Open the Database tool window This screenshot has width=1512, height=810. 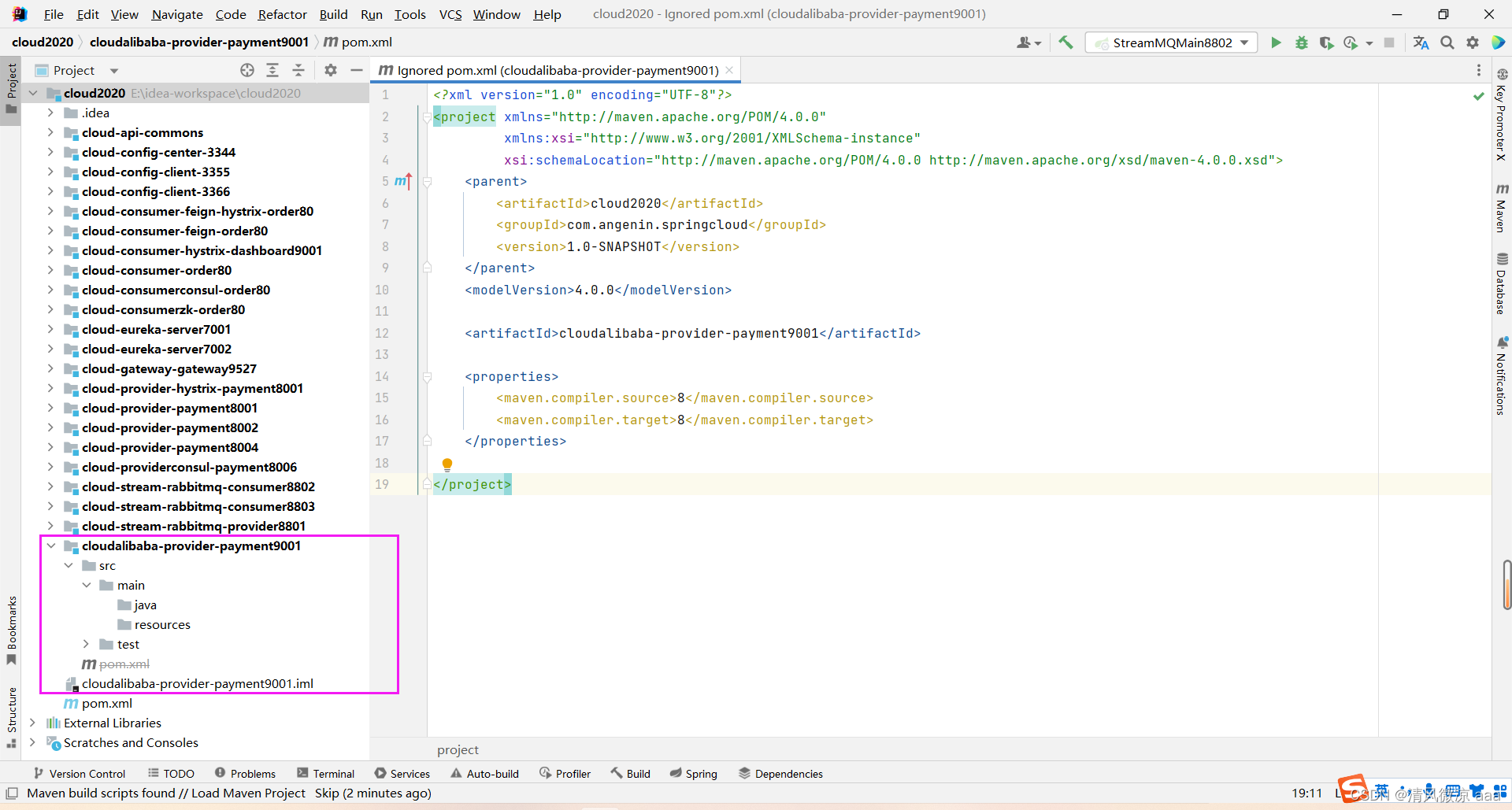pyautogui.click(x=1502, y=283)
